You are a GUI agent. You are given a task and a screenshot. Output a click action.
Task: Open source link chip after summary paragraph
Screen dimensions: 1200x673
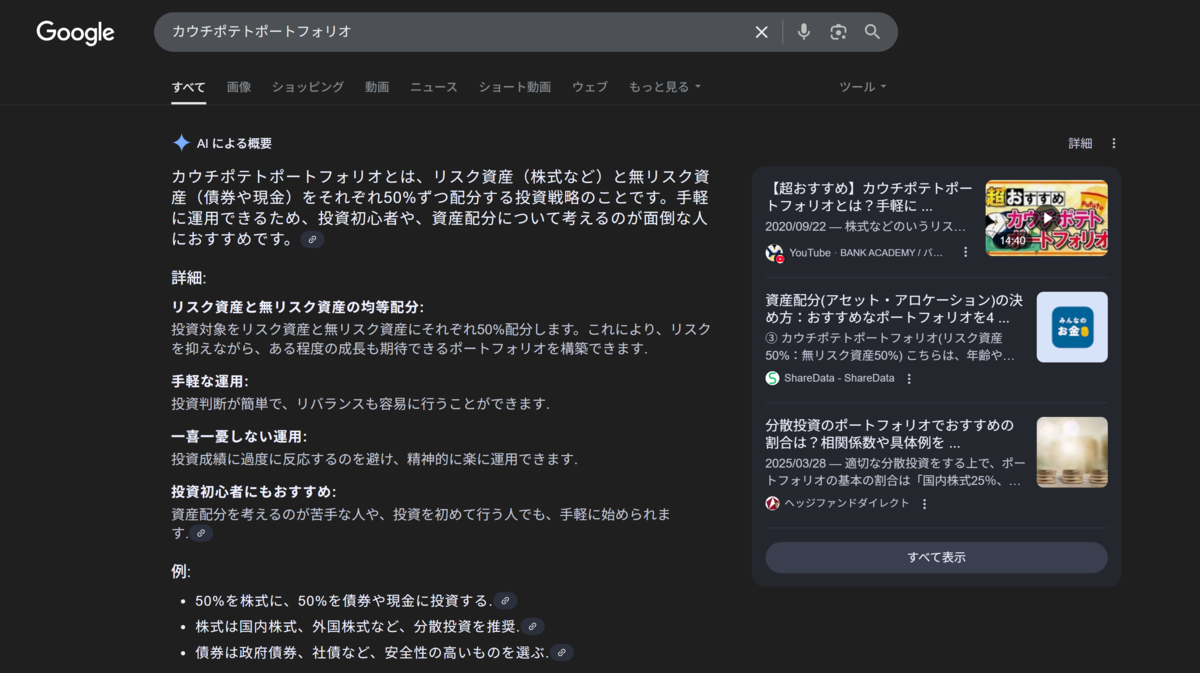pos(312,240)
